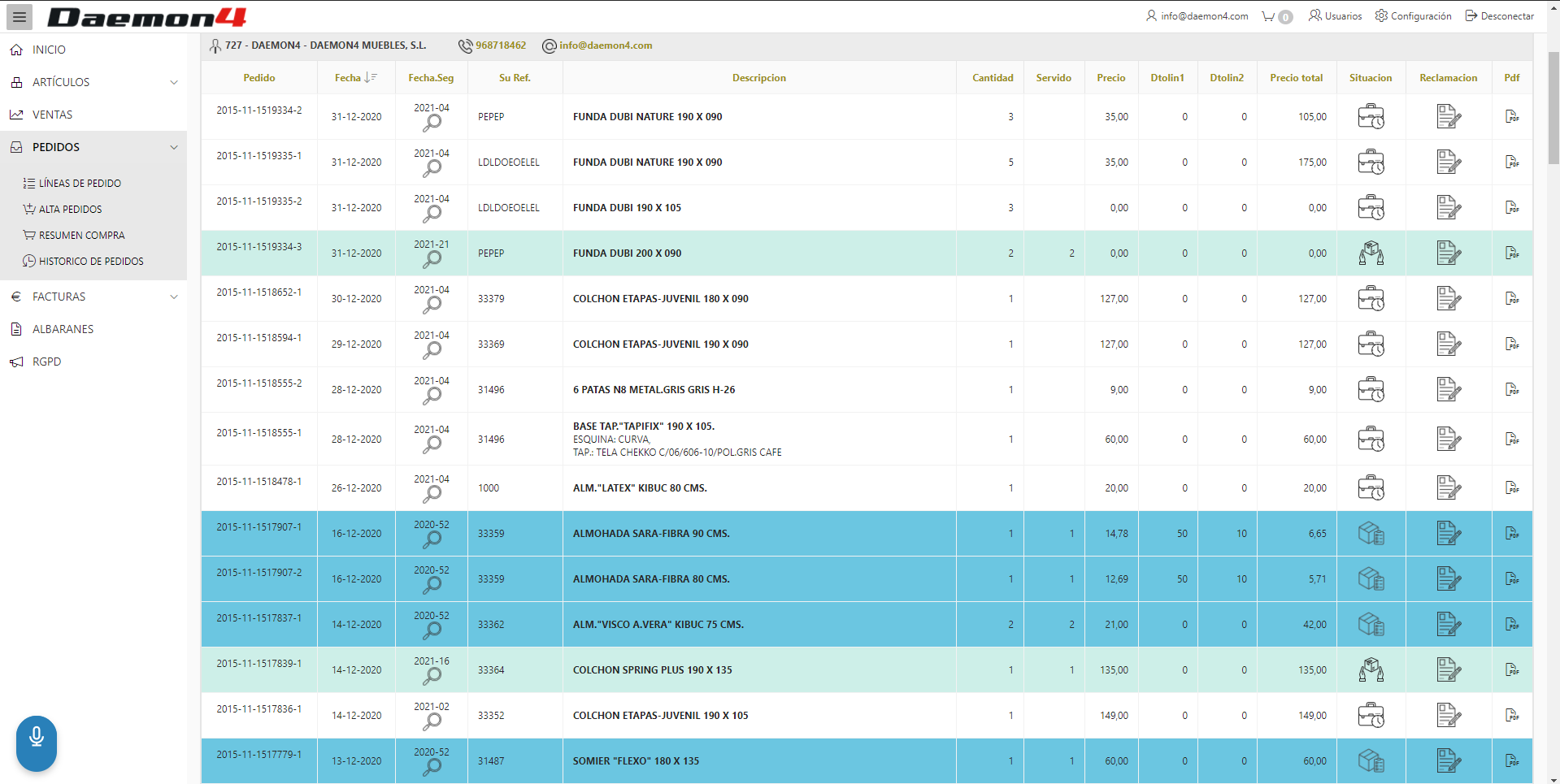Click magnifier under 2021-21 tracking date
This screenshot has height=784, width=1560.
(x=432, y=259)
